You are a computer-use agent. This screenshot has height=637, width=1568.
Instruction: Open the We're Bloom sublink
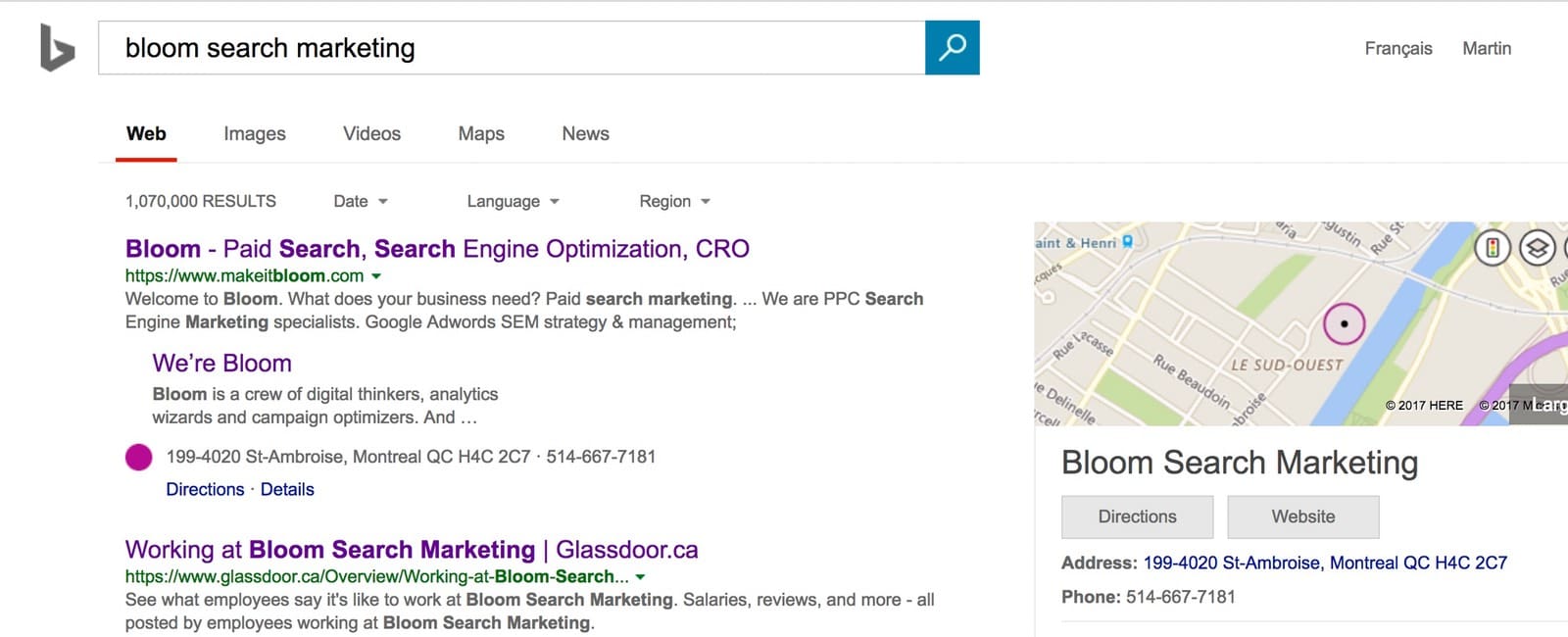(222, 363)
